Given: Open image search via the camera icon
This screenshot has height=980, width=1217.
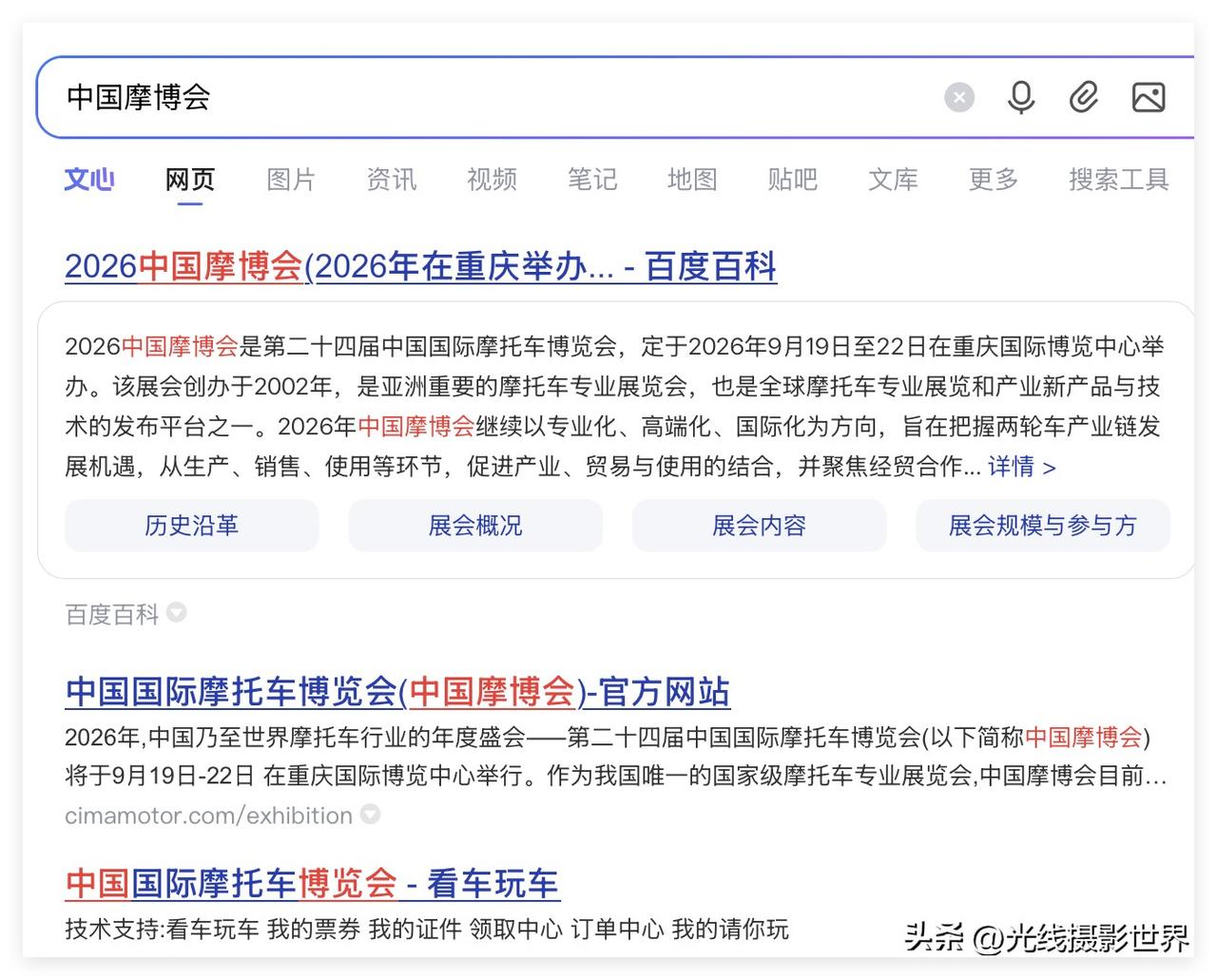Looking at the screenshot, I should tap(1149, 97).
